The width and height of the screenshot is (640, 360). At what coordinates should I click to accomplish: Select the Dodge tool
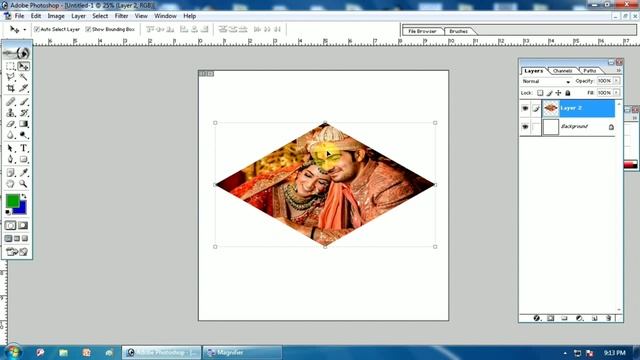(23, 135)
